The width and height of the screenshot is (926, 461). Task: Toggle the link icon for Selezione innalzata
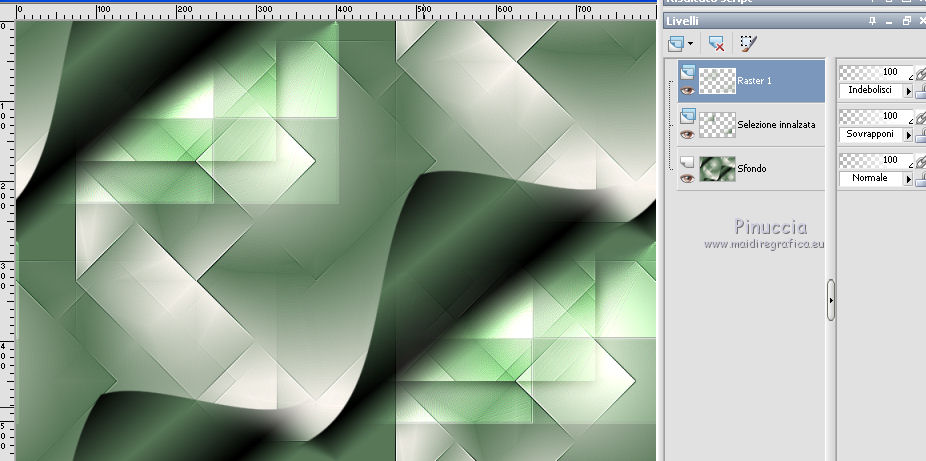pyautogui.click(x=920, y=116)
